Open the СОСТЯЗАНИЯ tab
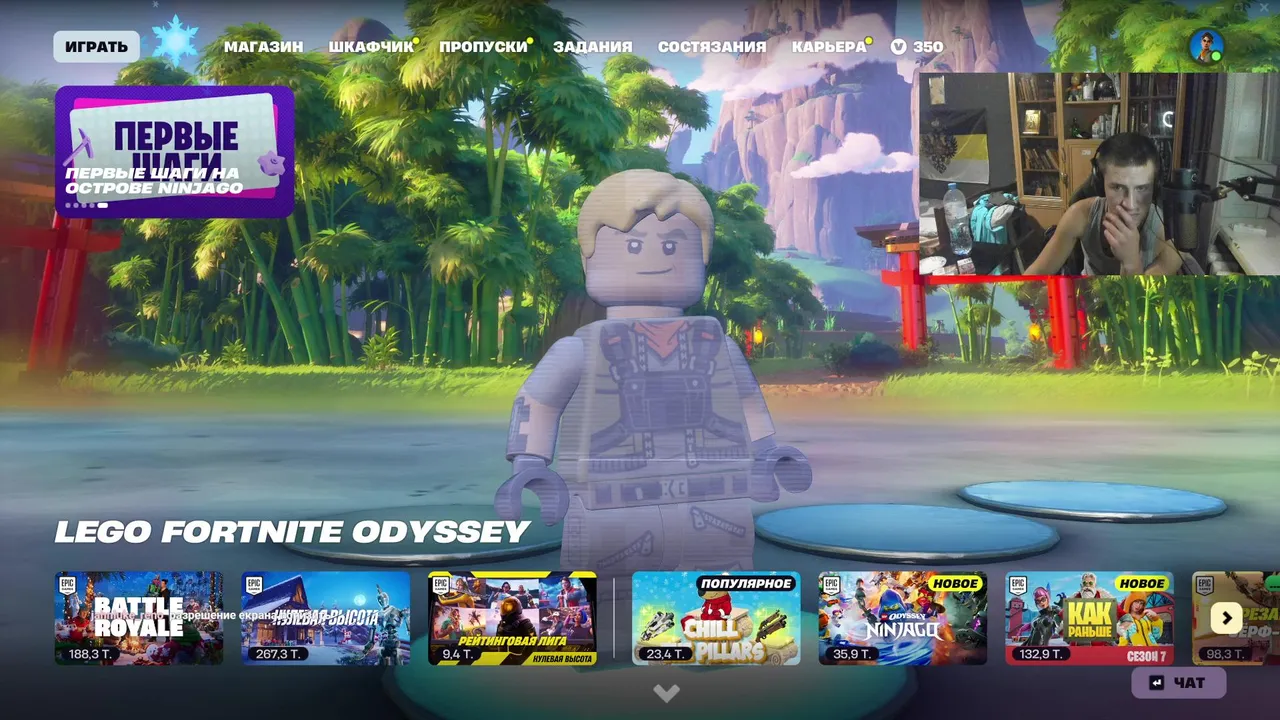Image resolution: width=1280 pixels, height=720 pixels. pos(712,47)
